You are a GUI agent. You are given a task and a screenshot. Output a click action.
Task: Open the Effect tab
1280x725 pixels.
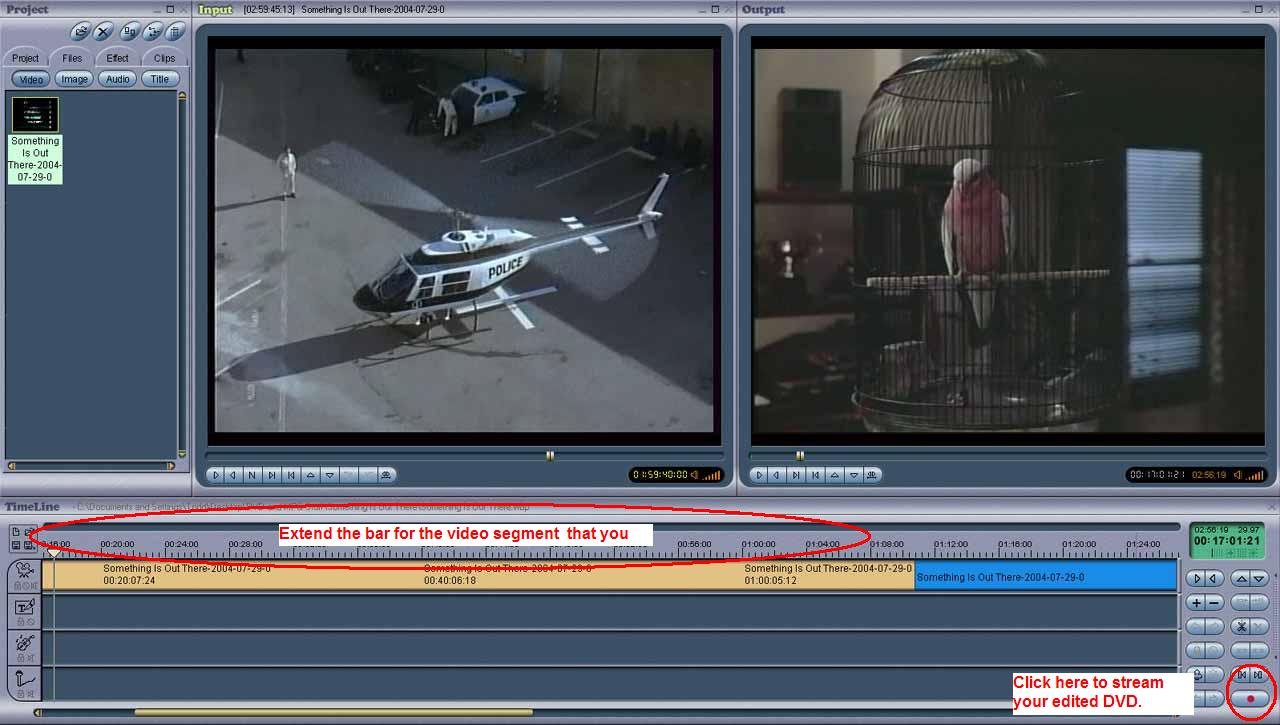pos(117,58)
